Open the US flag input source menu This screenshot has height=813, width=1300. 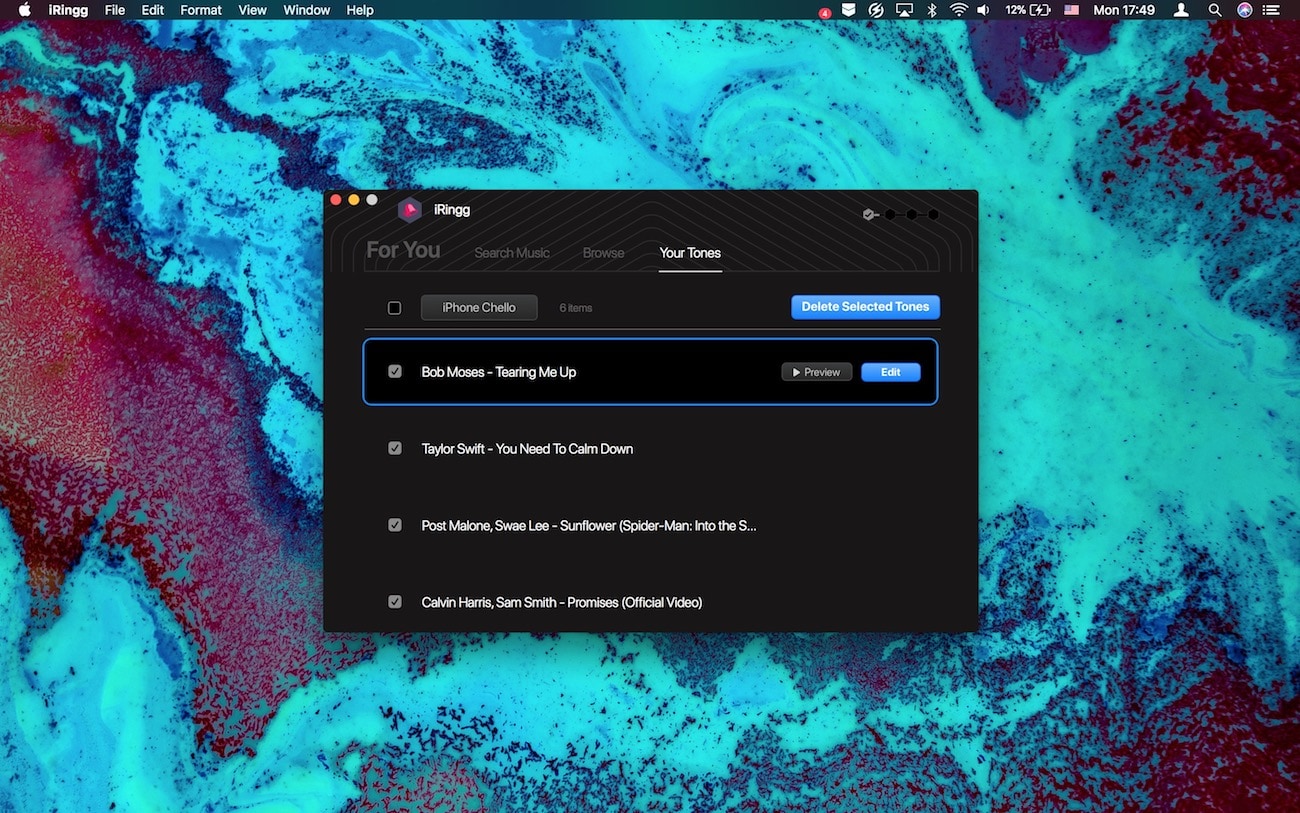tap(1072, 10)
